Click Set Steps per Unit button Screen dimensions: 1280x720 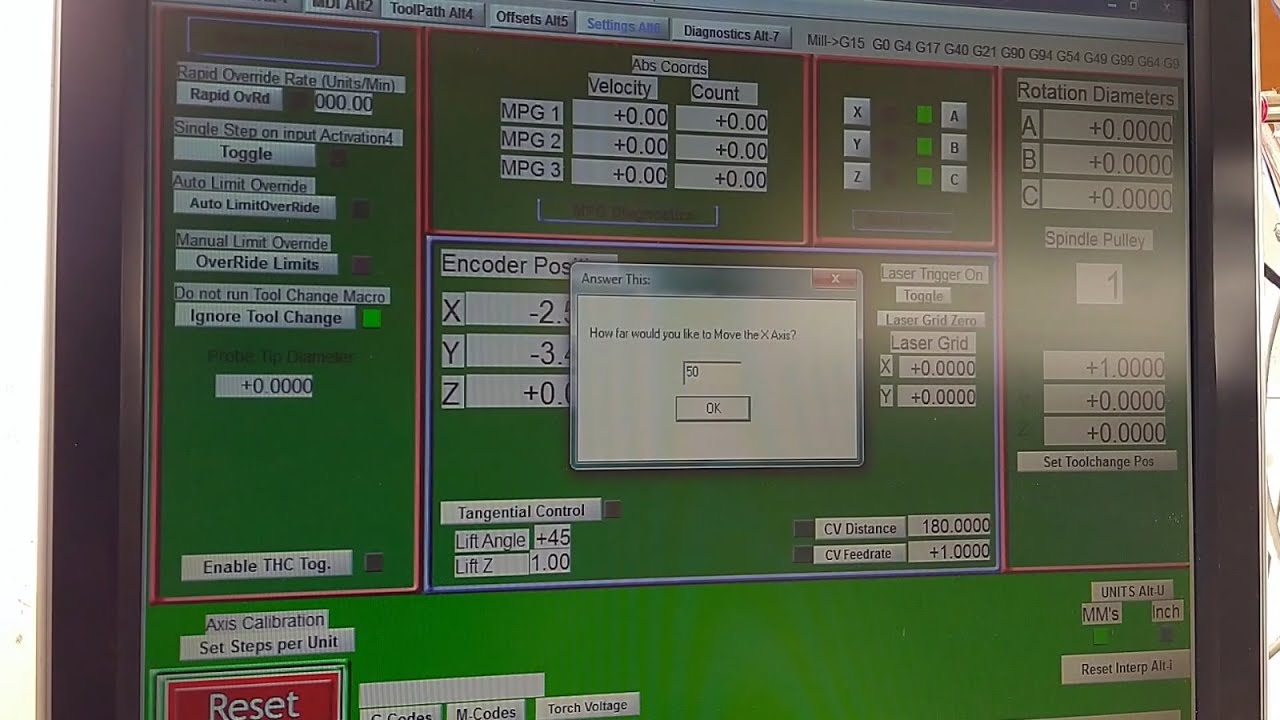click(x=267, y=645)
